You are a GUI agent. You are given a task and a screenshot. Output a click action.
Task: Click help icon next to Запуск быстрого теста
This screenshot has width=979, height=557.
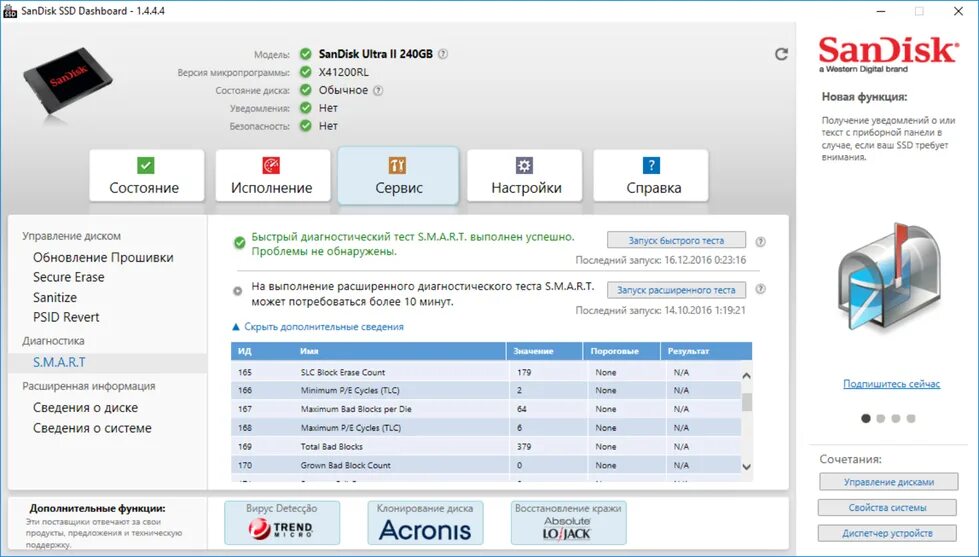(760, 242)
